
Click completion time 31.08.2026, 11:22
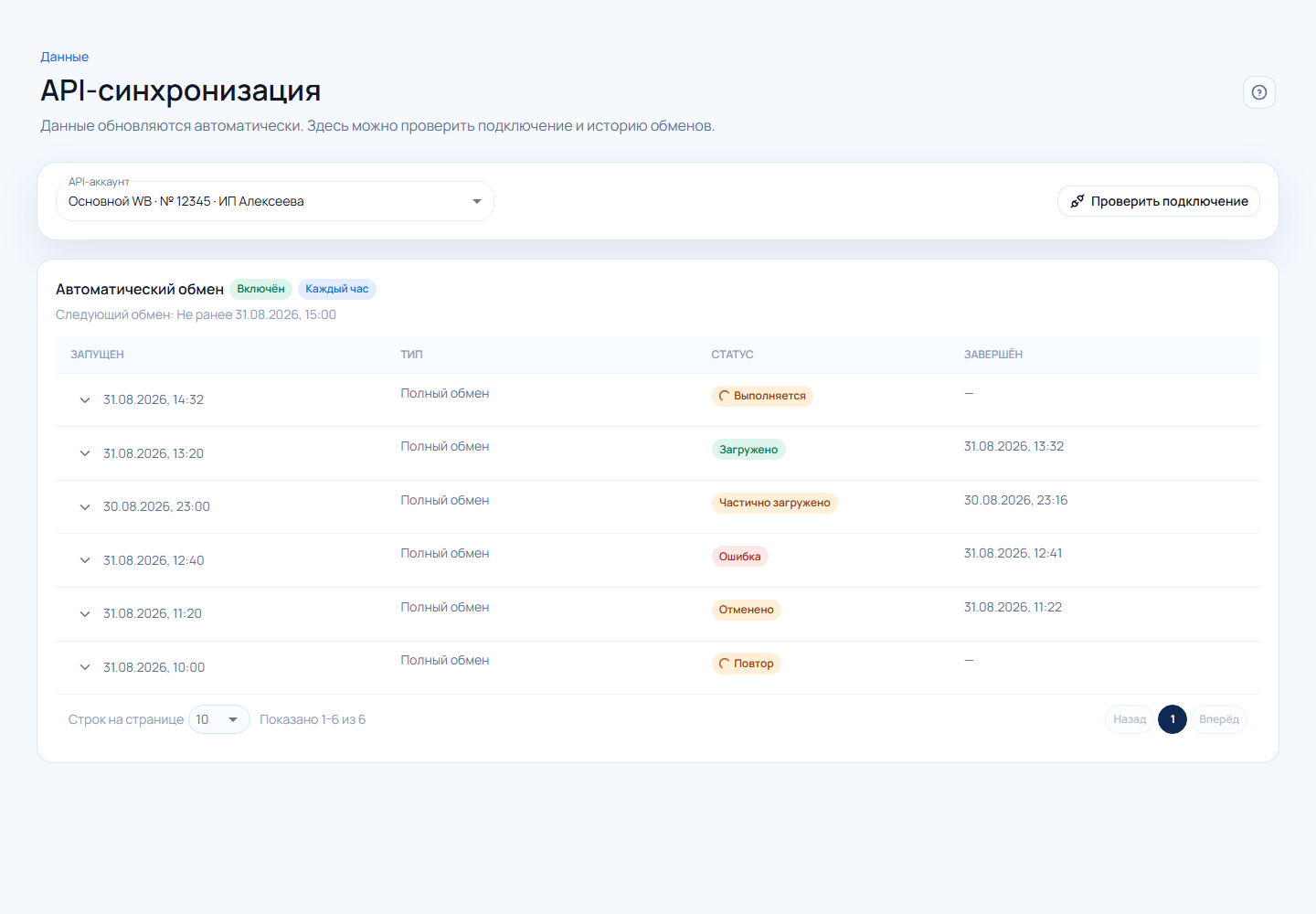pyautogui.click(x=1013, y=607)
